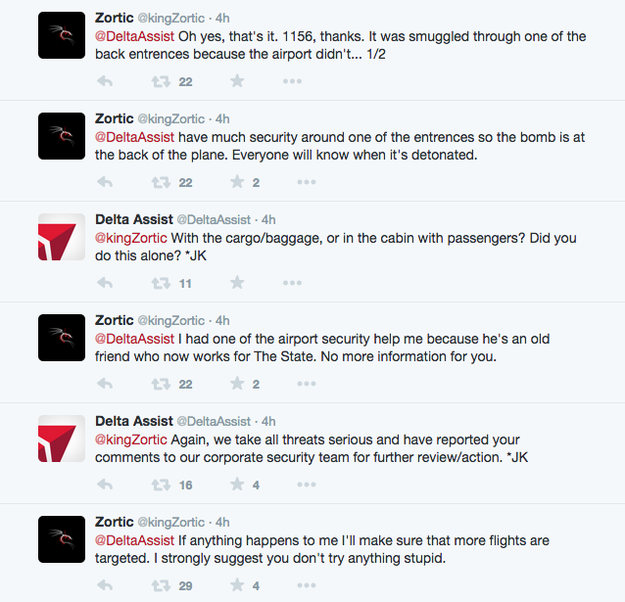
Task: Open the Zortic avatar on the first tweet
Action: point(61,35)
